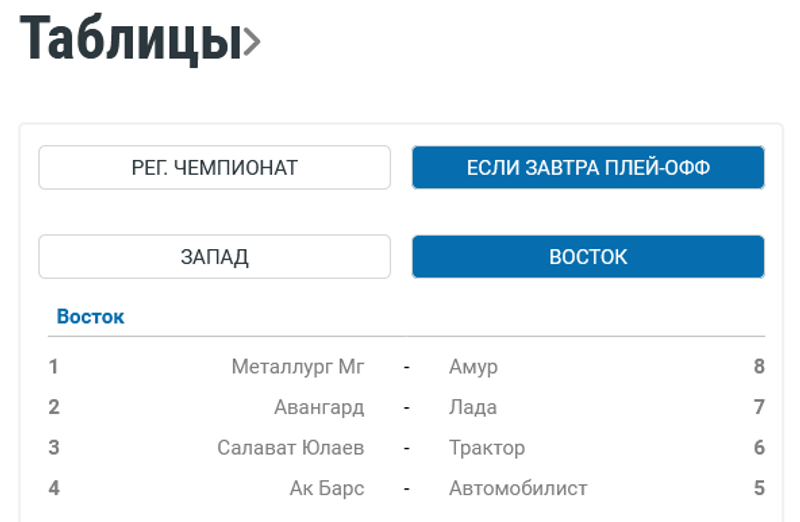Select the Авангард team
This screenshot has height=522, width=800.
(319, 408)
